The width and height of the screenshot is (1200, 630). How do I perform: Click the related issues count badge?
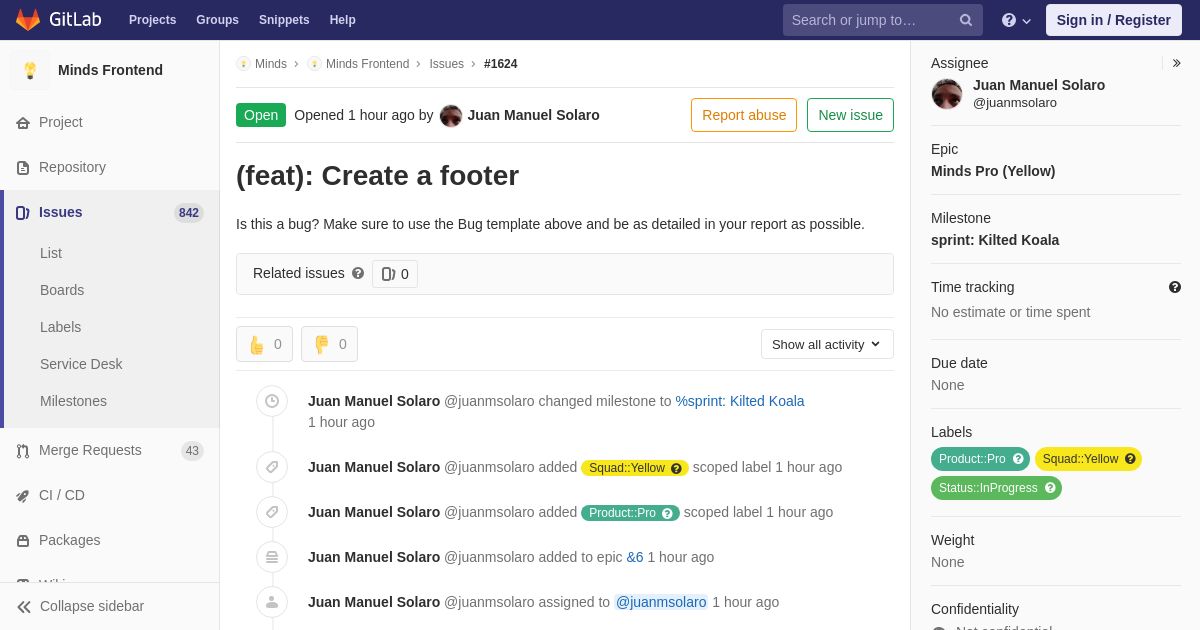point(395,274)
